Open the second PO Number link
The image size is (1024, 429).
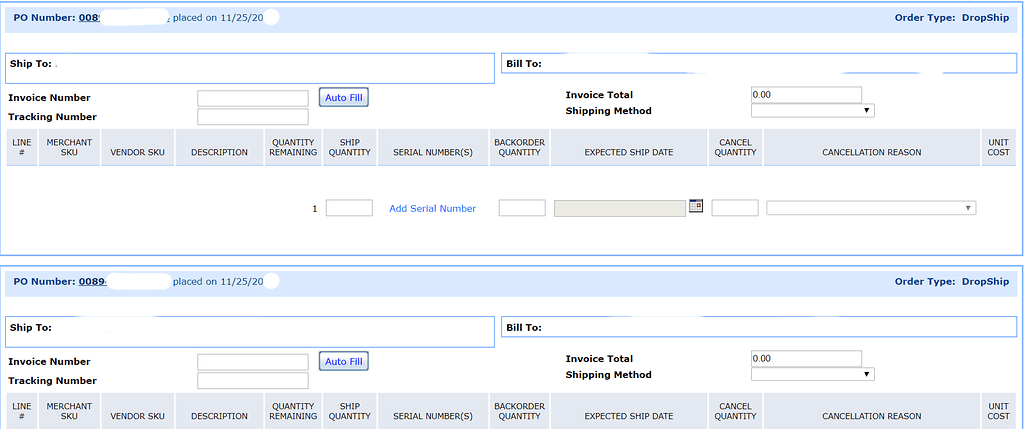coord(92,282)
